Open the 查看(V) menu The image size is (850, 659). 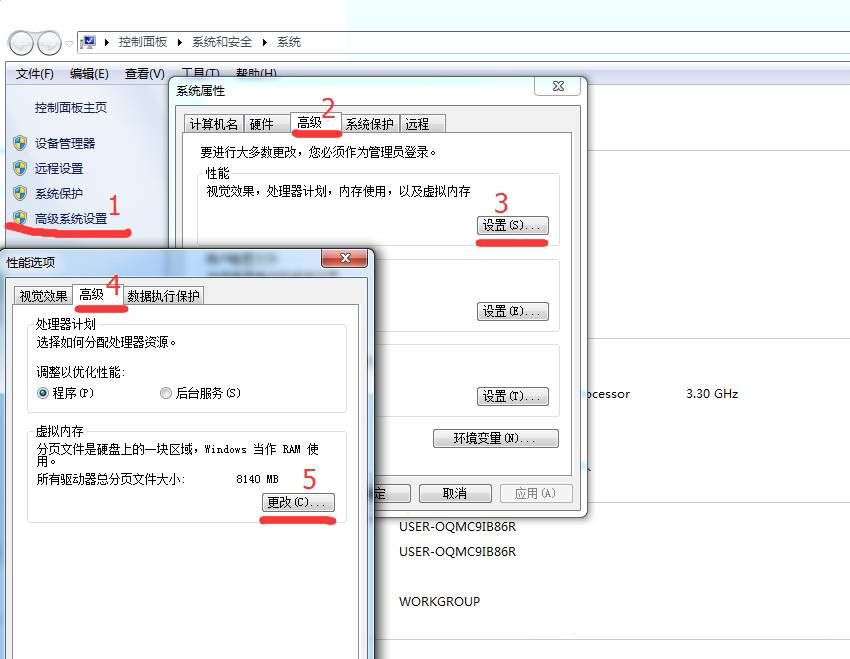144,74
